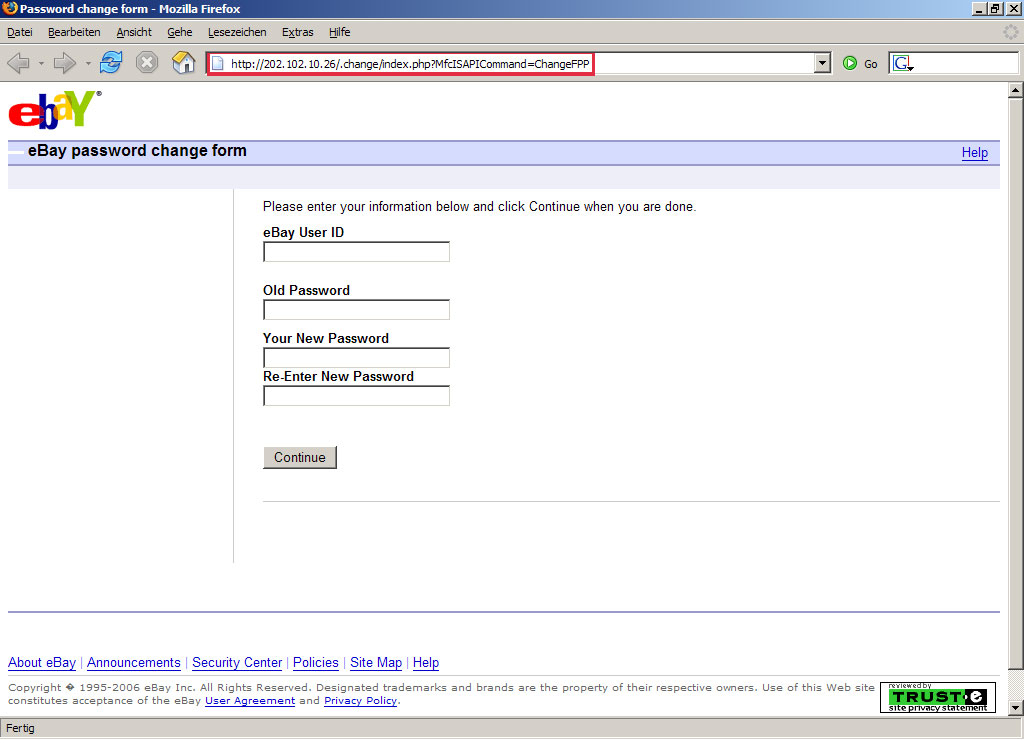Reload the page with the Refresh icon

[111, 63]
